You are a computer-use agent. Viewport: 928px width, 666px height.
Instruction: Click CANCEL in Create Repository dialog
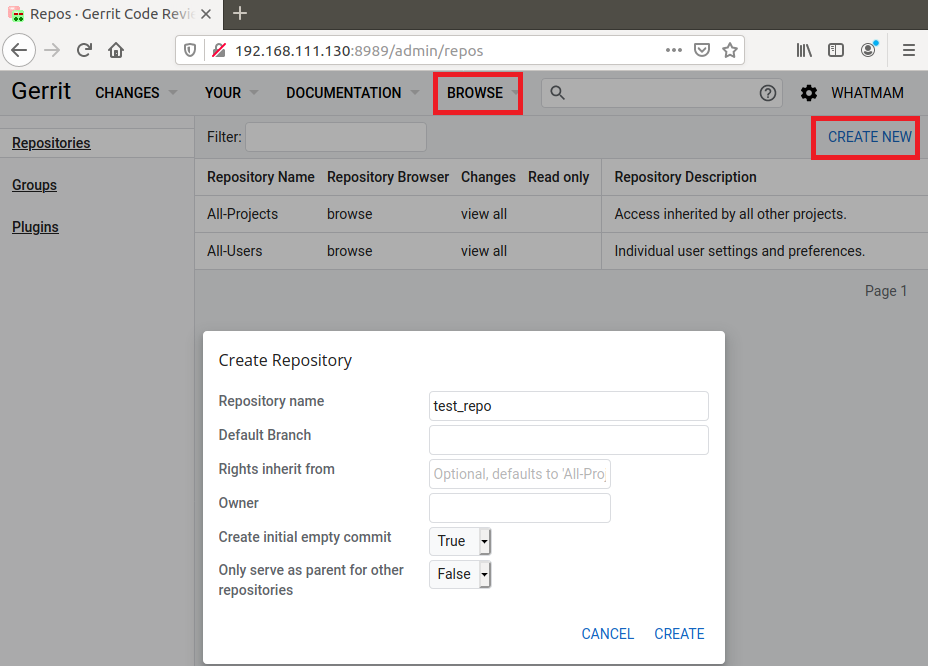pyautogui.click(x=608, y=634)
